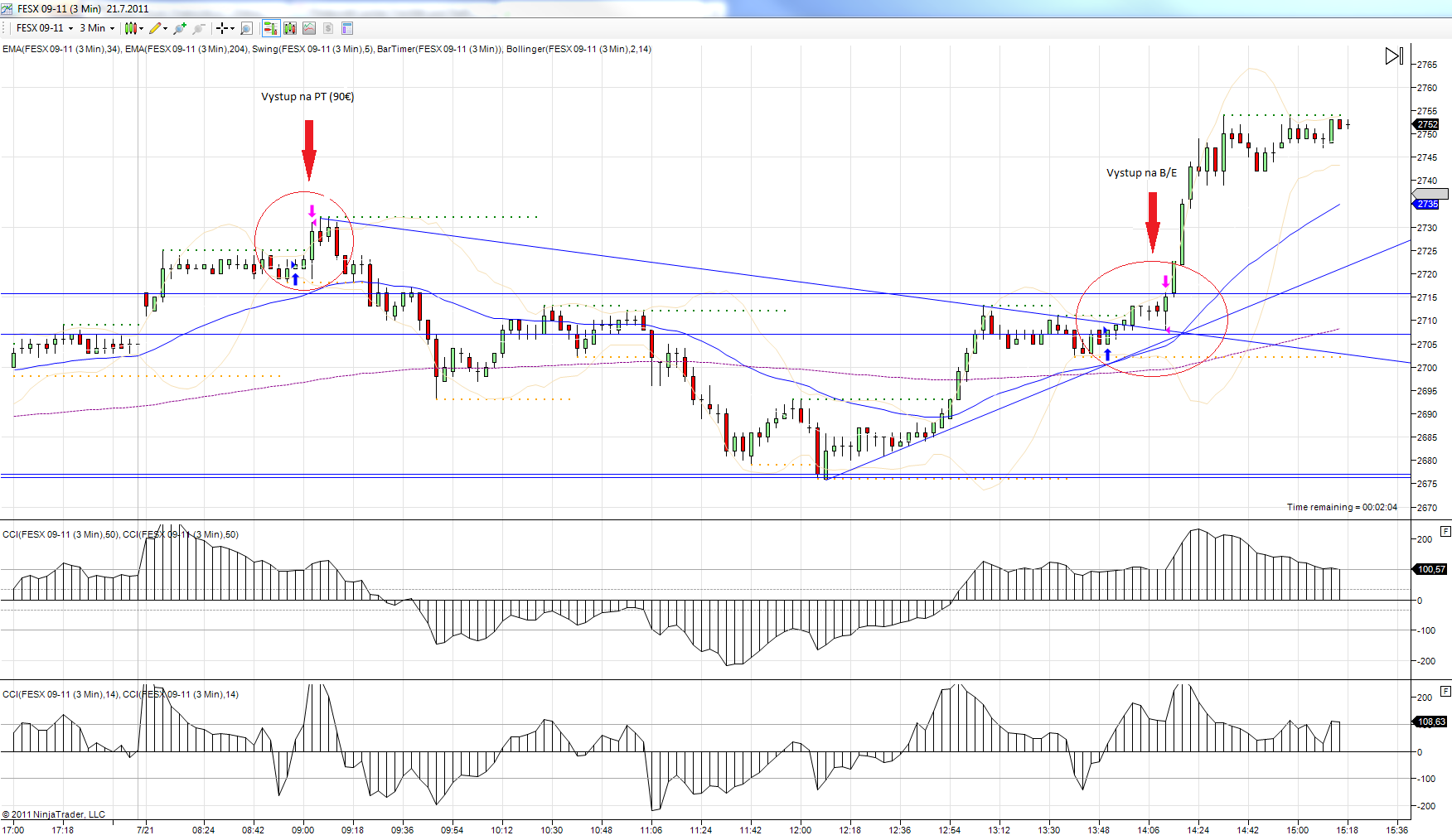
Task: Click the "Time remaining = 00:02:04" bar timer
Action: (1342, 507)
